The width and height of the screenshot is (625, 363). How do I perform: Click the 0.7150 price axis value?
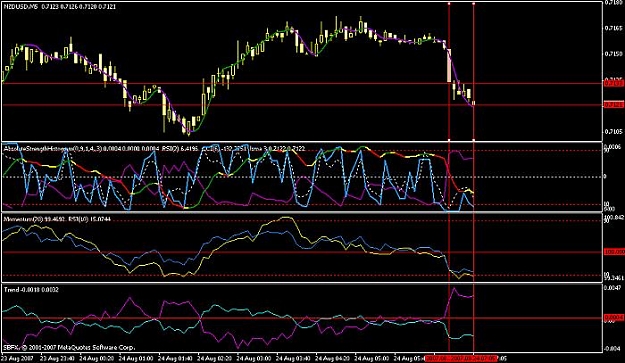tap(613, 53)
